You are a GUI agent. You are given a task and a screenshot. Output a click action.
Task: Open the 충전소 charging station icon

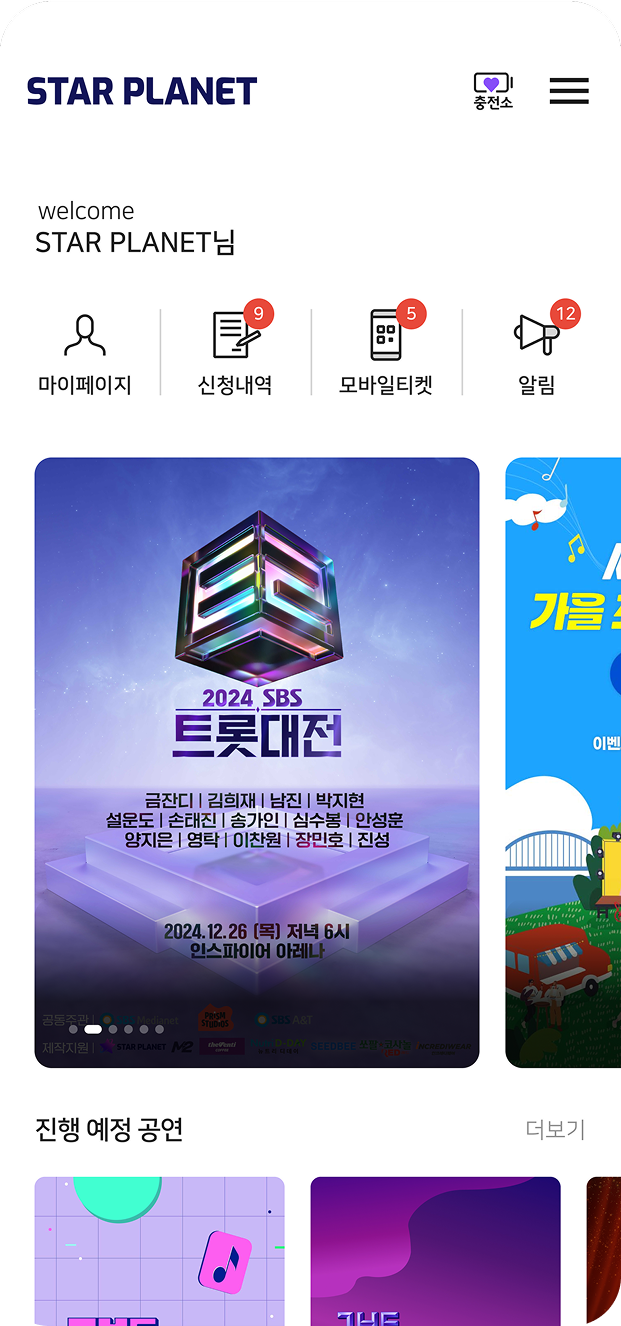click(493, 91)
